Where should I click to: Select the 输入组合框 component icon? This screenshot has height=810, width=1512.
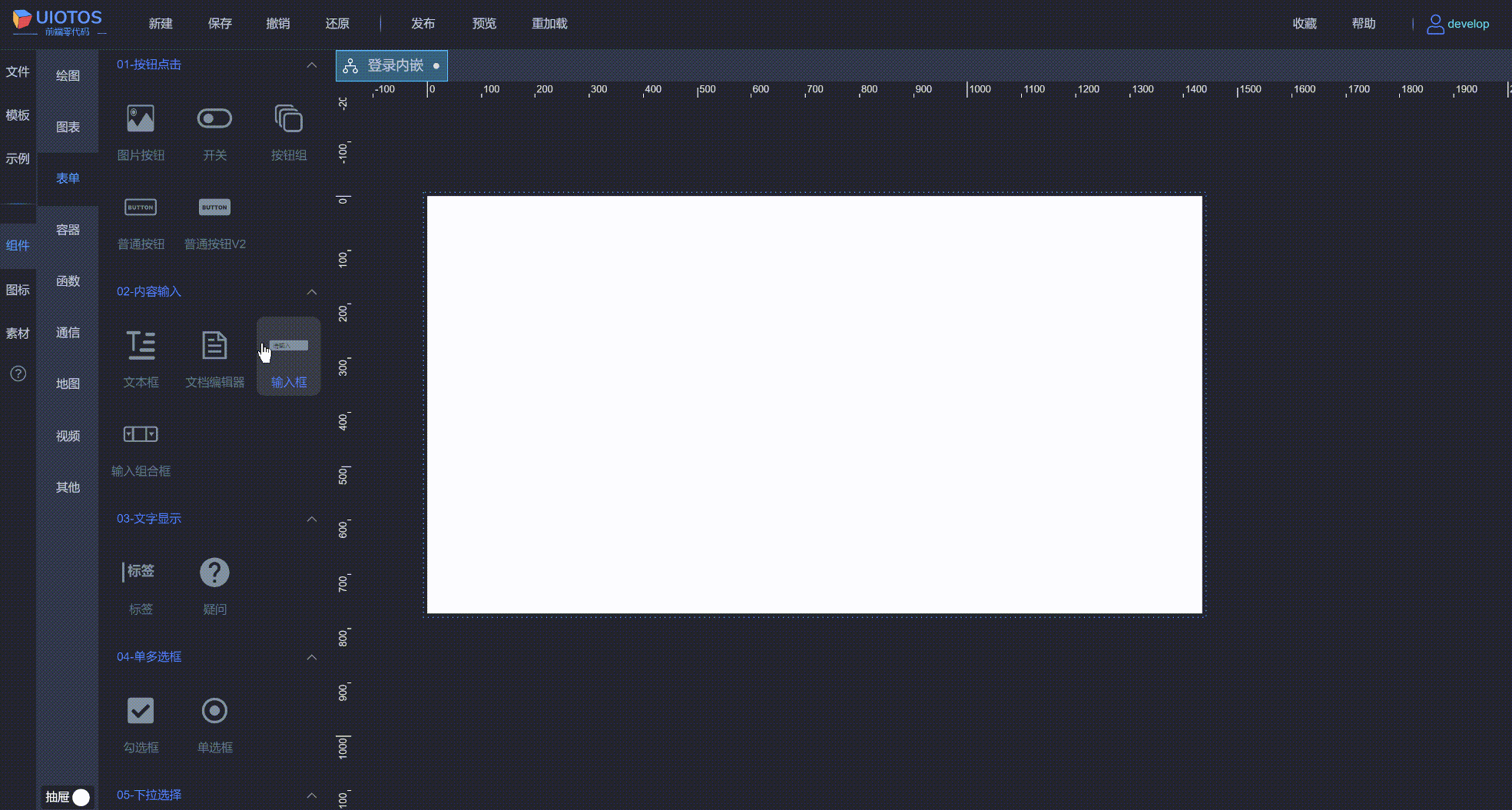(x=141, y=434)
